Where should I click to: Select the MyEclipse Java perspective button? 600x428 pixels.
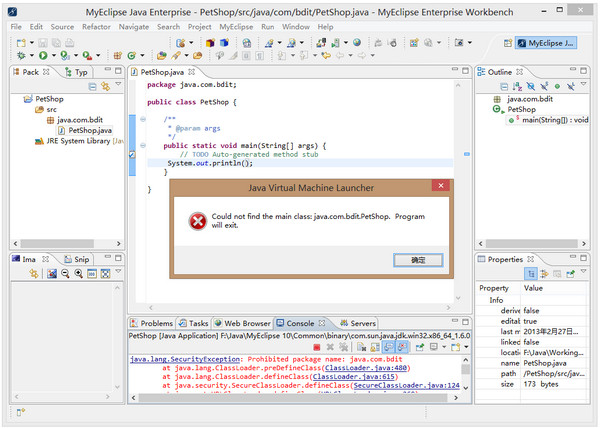544,43
